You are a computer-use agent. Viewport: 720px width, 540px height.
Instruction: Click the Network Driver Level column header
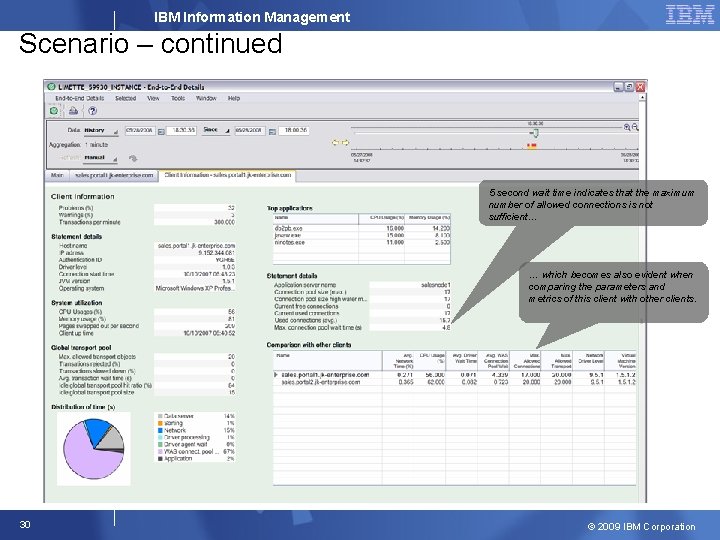[589, 360]
